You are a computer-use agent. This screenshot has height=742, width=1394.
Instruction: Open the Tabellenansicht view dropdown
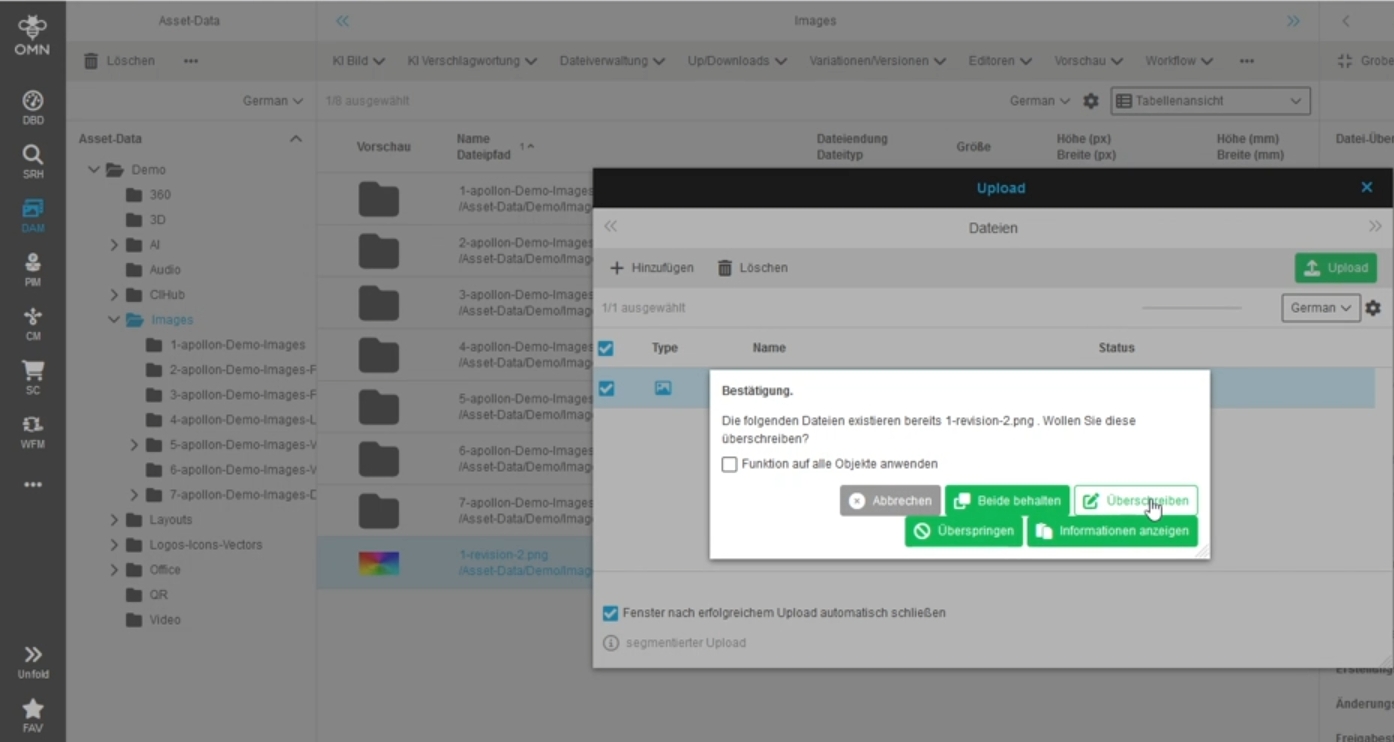pyautogui.click(x=1210, y=101)
